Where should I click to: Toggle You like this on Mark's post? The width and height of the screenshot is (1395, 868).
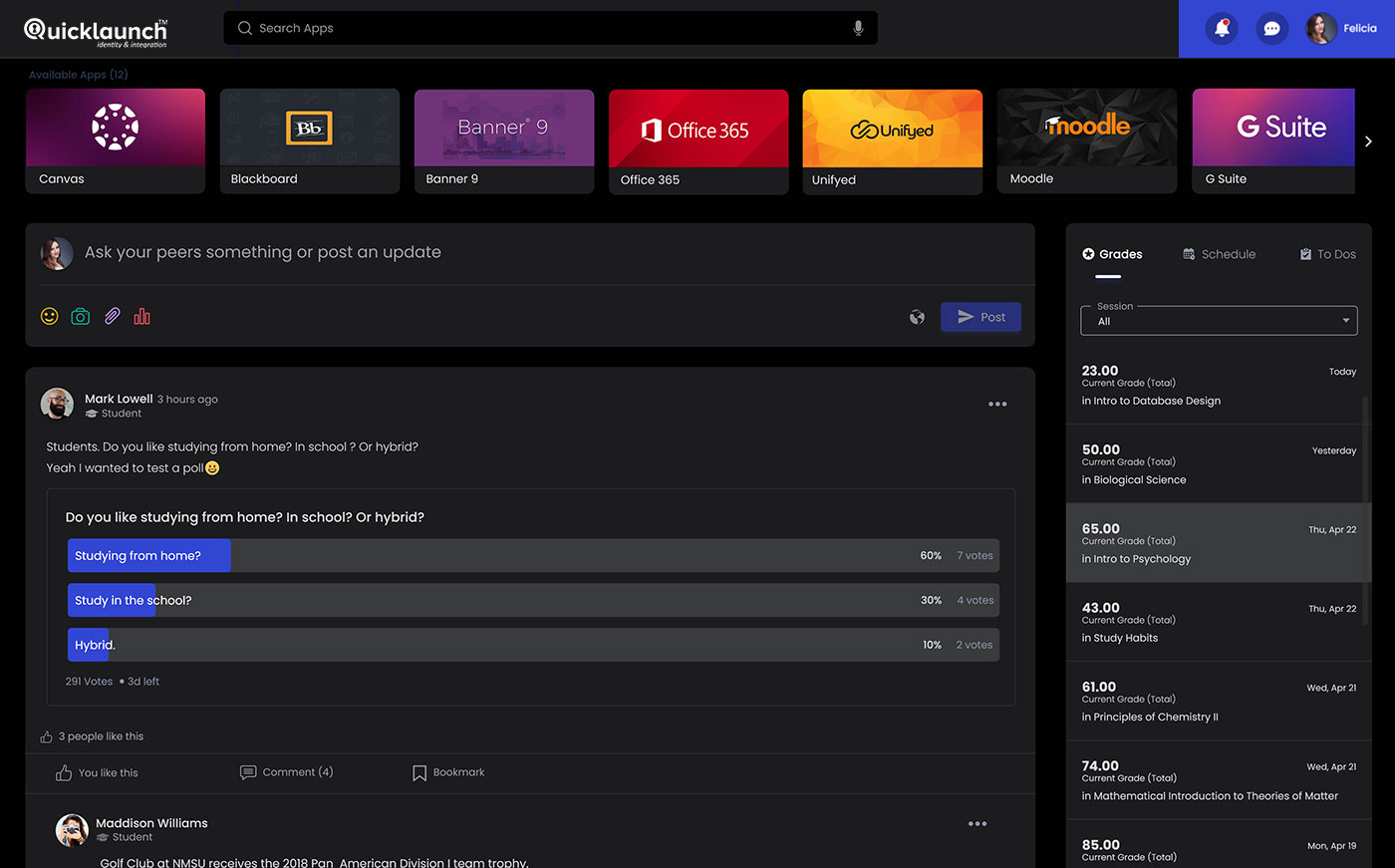(x=97, y=773)
